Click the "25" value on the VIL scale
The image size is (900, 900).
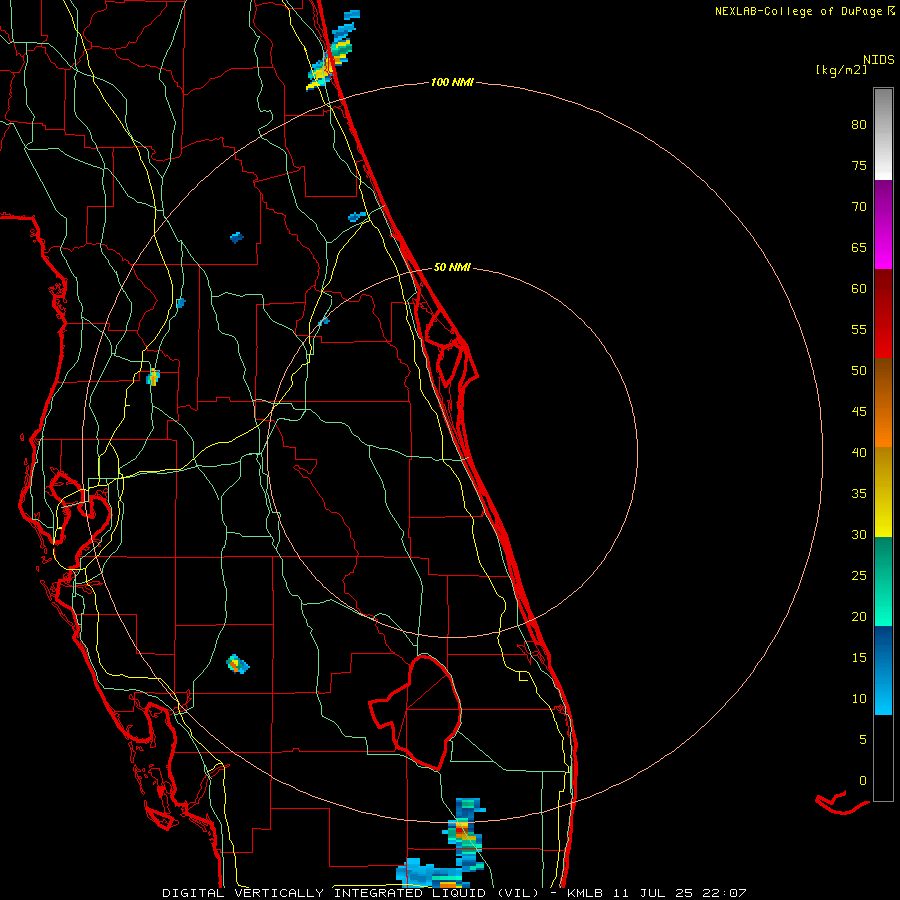[x=859, y=576]
